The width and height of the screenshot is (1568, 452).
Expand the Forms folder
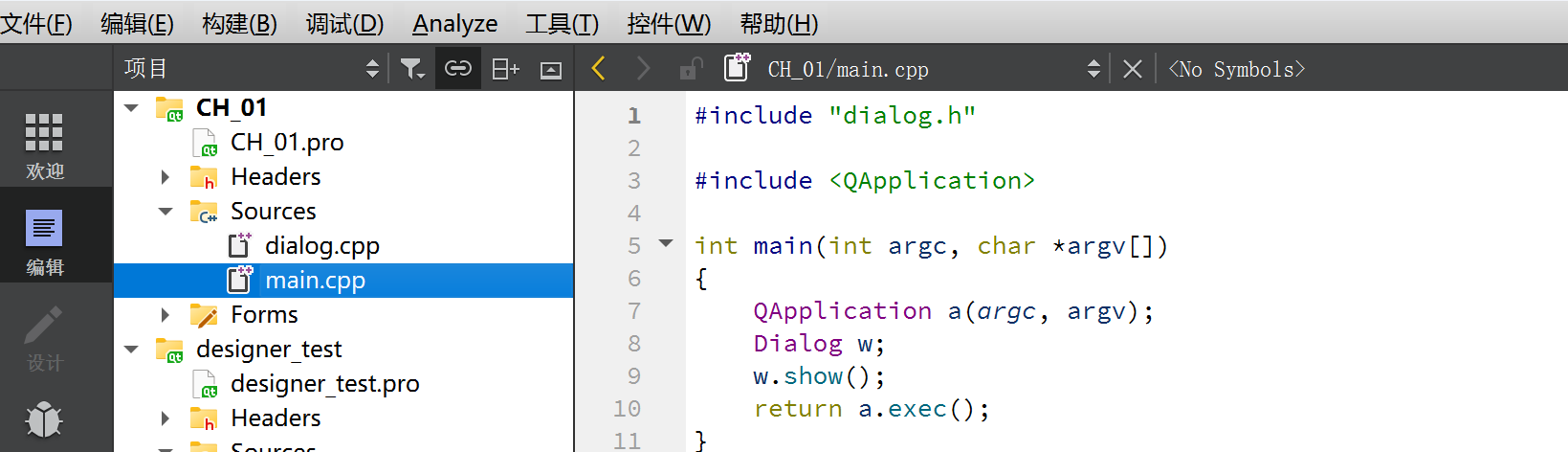coord(166,315)
